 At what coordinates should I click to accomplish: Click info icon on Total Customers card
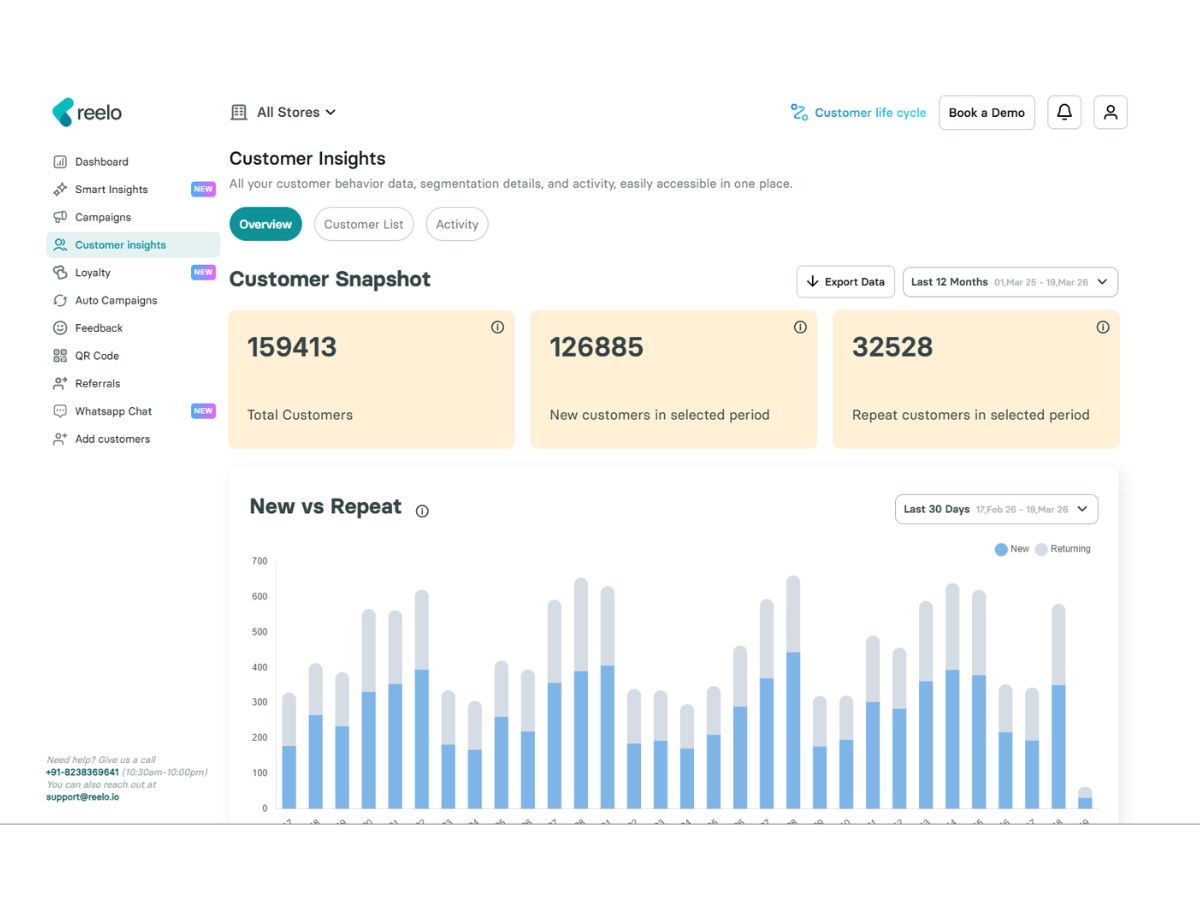tap(497, 327)
